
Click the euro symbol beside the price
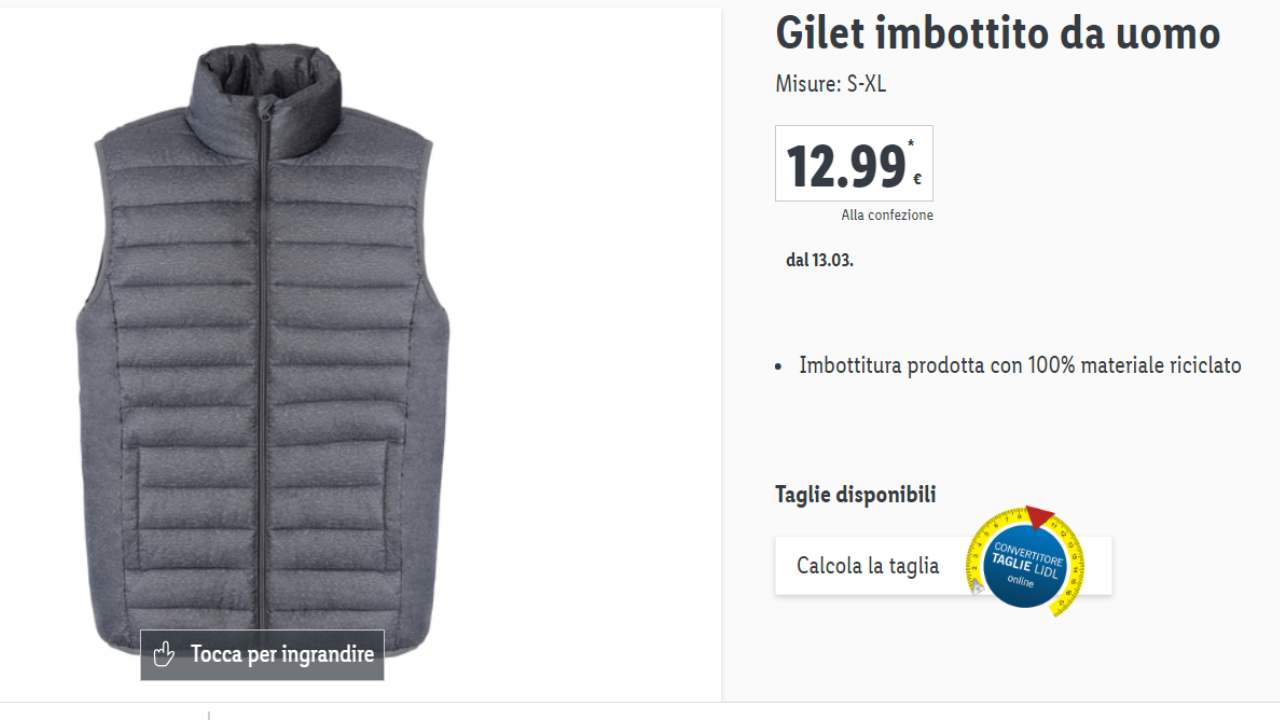click(x=917, y=180)
